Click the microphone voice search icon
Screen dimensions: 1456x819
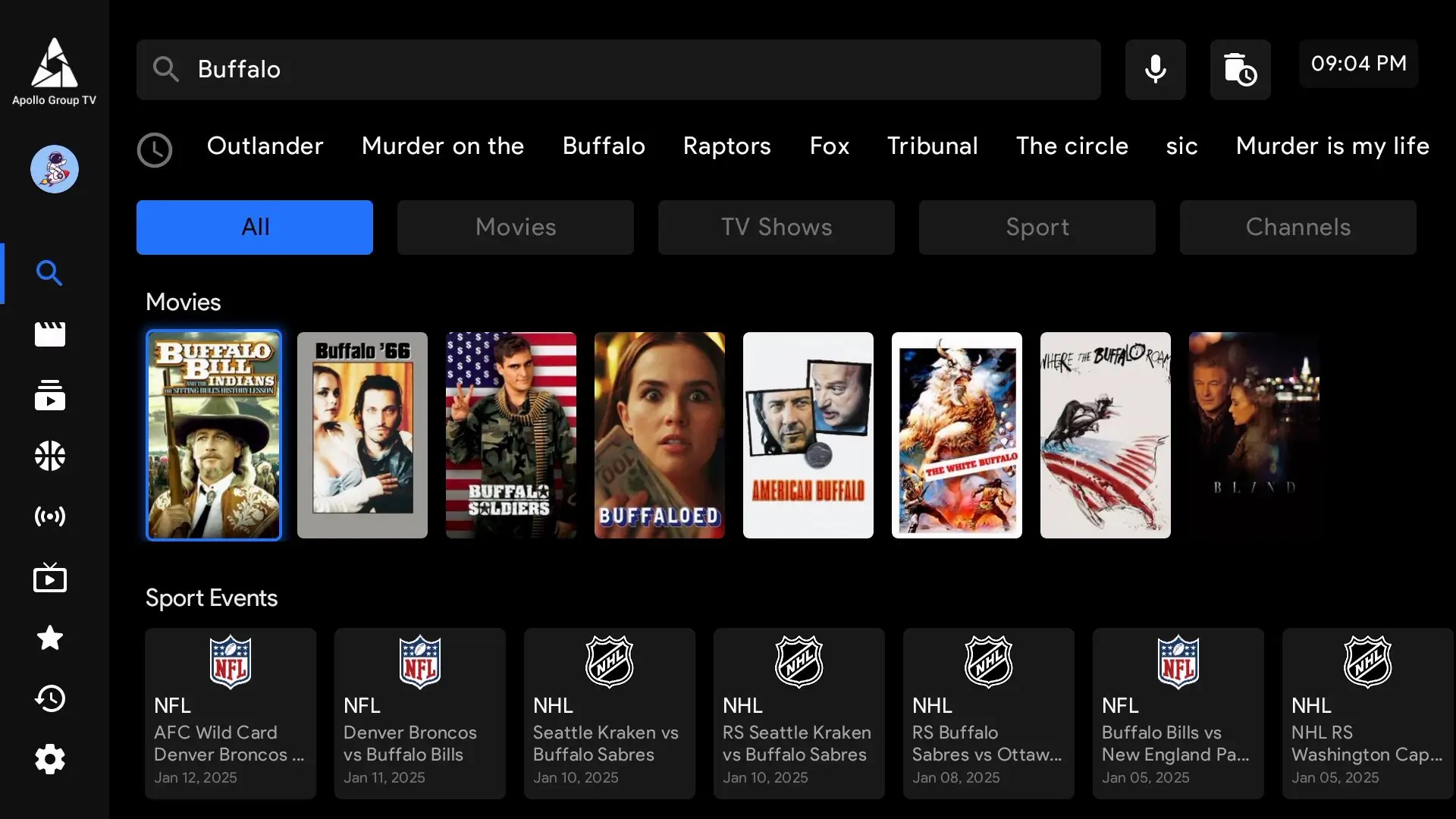click(1155, 70)
